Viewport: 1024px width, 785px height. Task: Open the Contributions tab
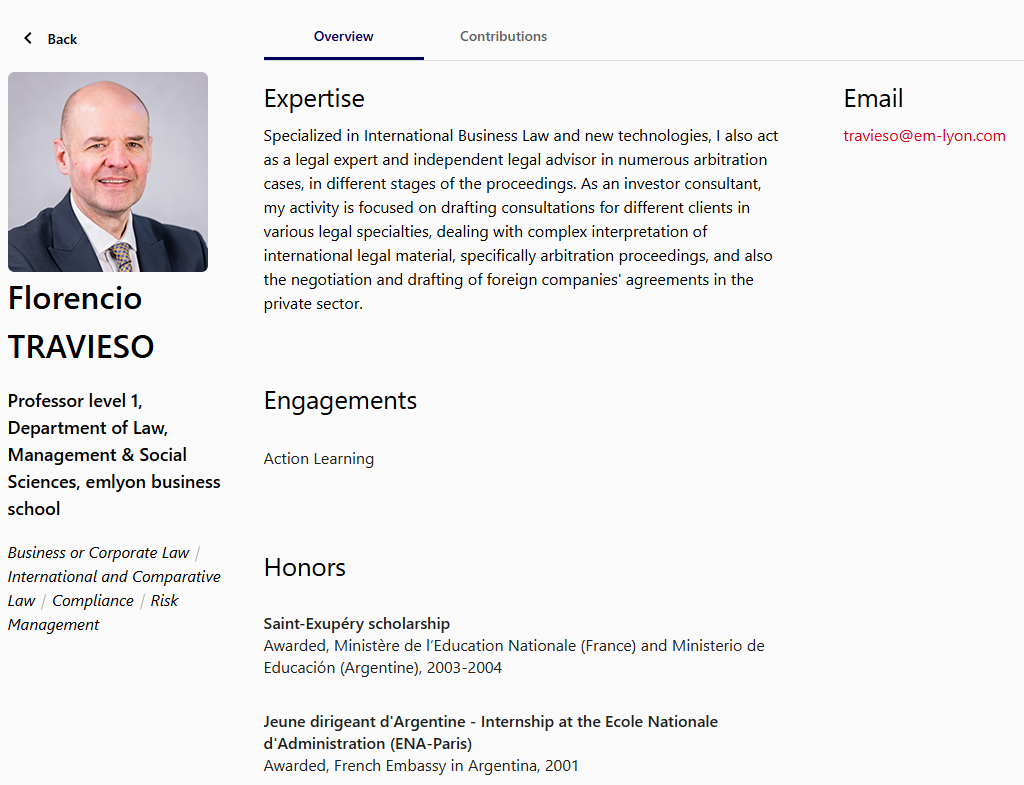pos(503,36)
